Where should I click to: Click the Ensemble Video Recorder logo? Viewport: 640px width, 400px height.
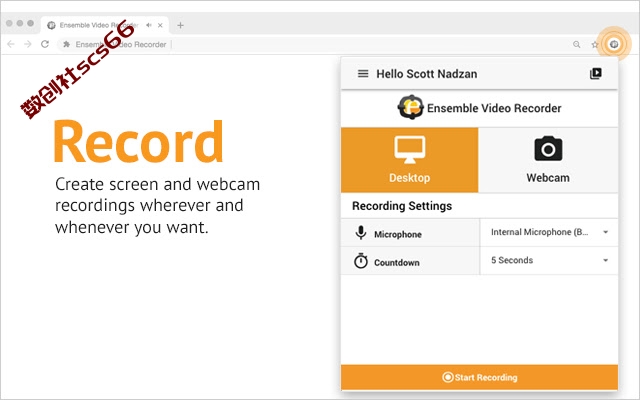pyautogui.click(x=410, y=107)
